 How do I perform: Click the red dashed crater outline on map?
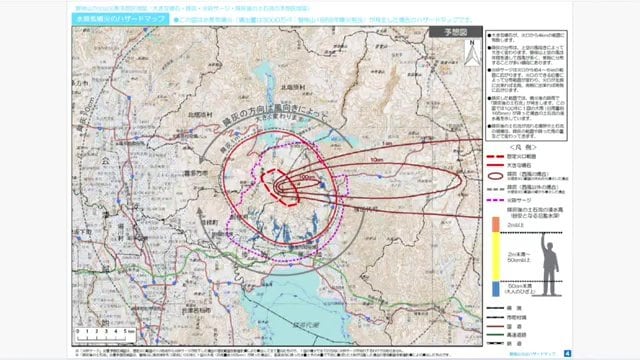click(280, 187)
